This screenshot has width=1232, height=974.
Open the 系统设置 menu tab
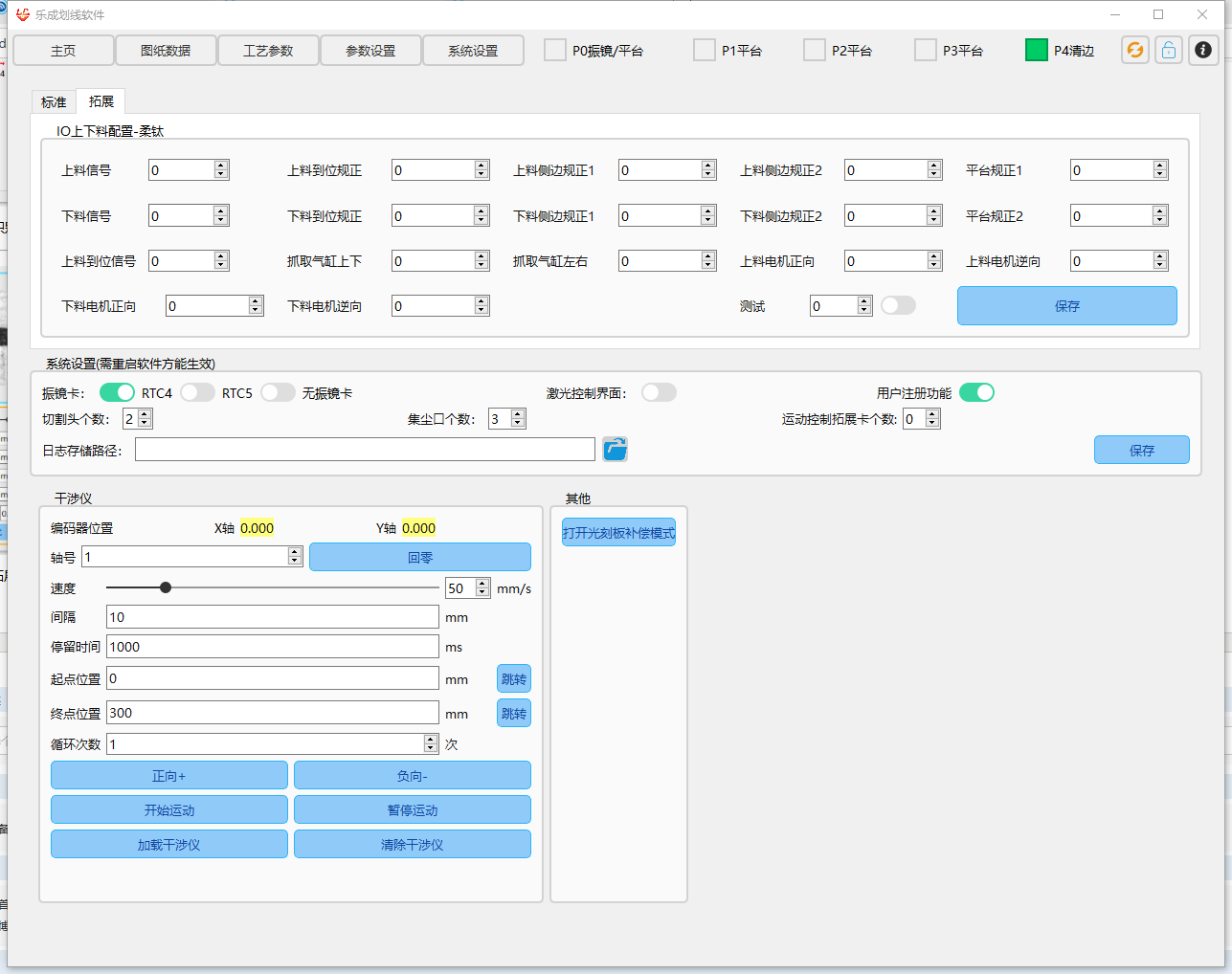coord(473,51)
